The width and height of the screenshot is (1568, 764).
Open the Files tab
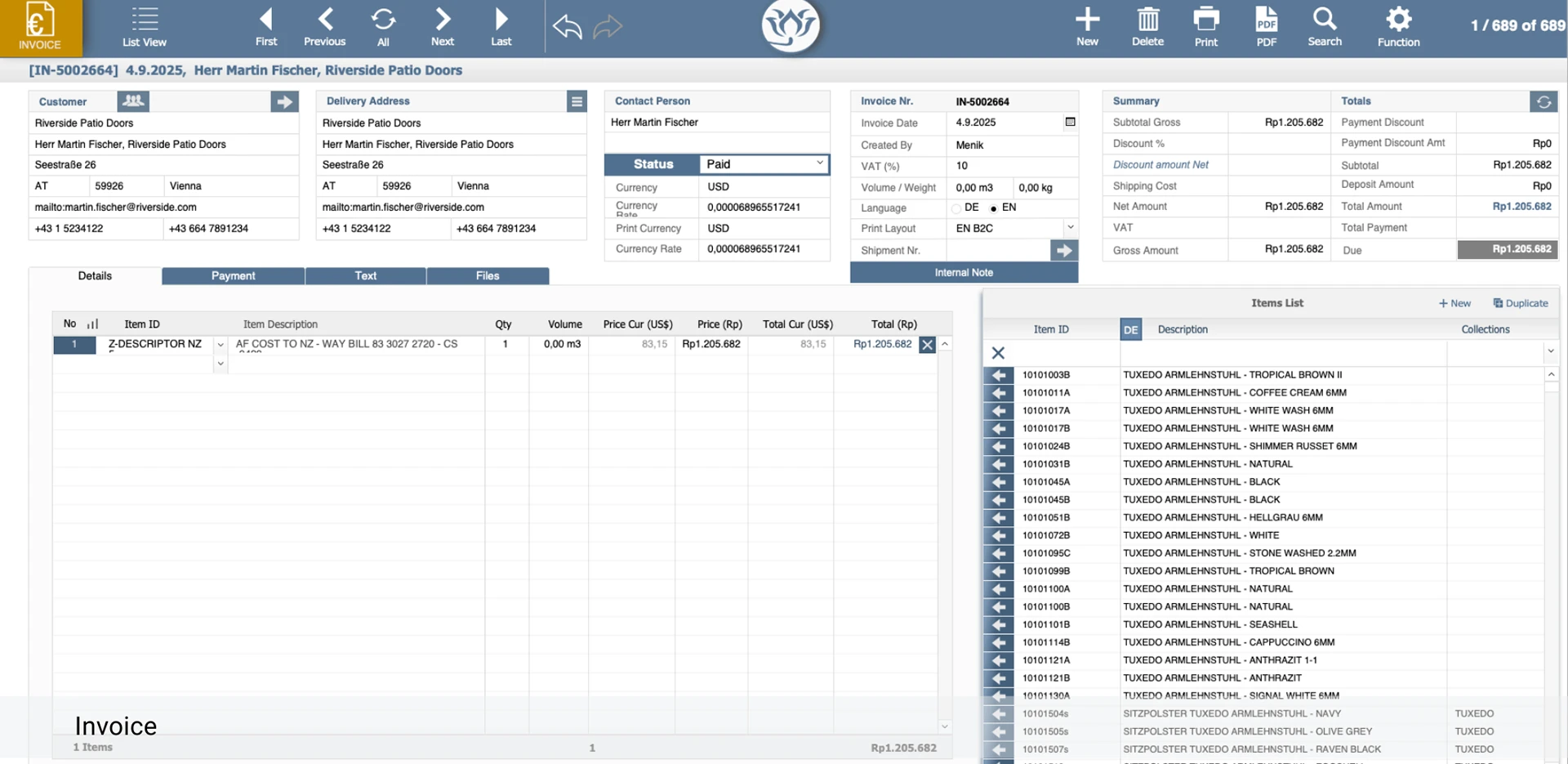488,276
